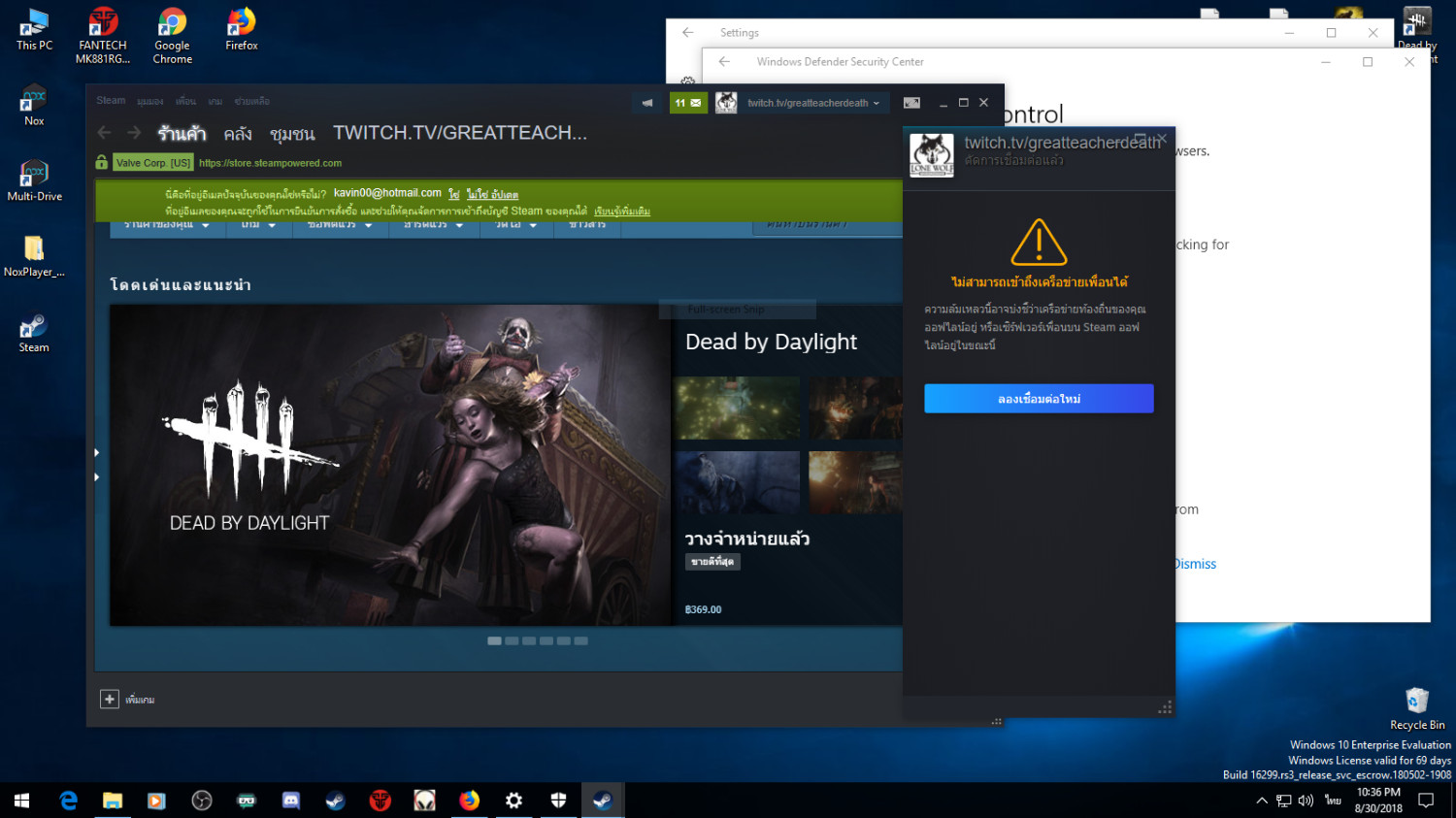Switch Steam to Big Picture mode
Viewport: 1456px width, 818px height.
(x=911, y=103)
